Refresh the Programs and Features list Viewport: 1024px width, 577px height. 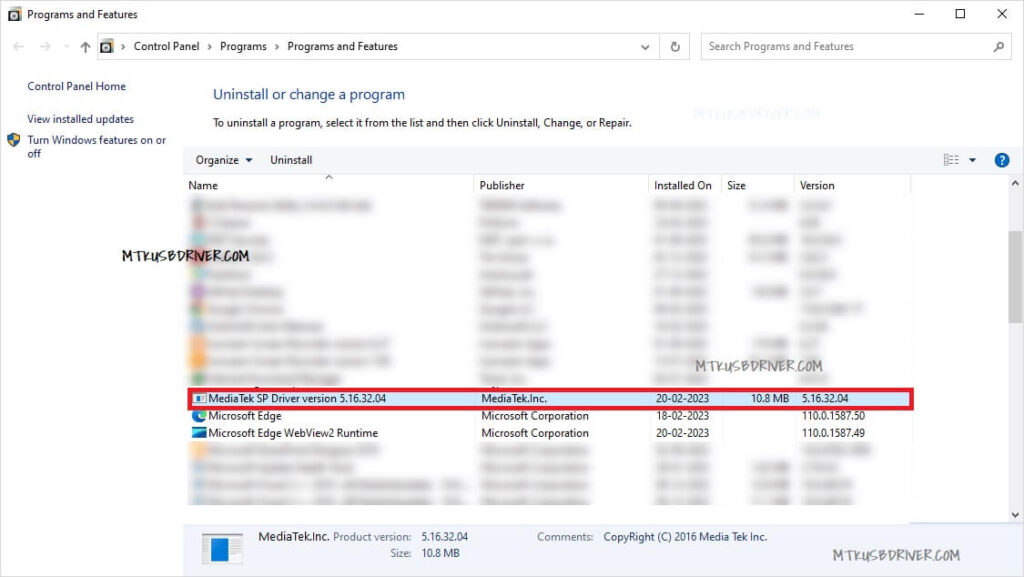[x=676, y=47]
